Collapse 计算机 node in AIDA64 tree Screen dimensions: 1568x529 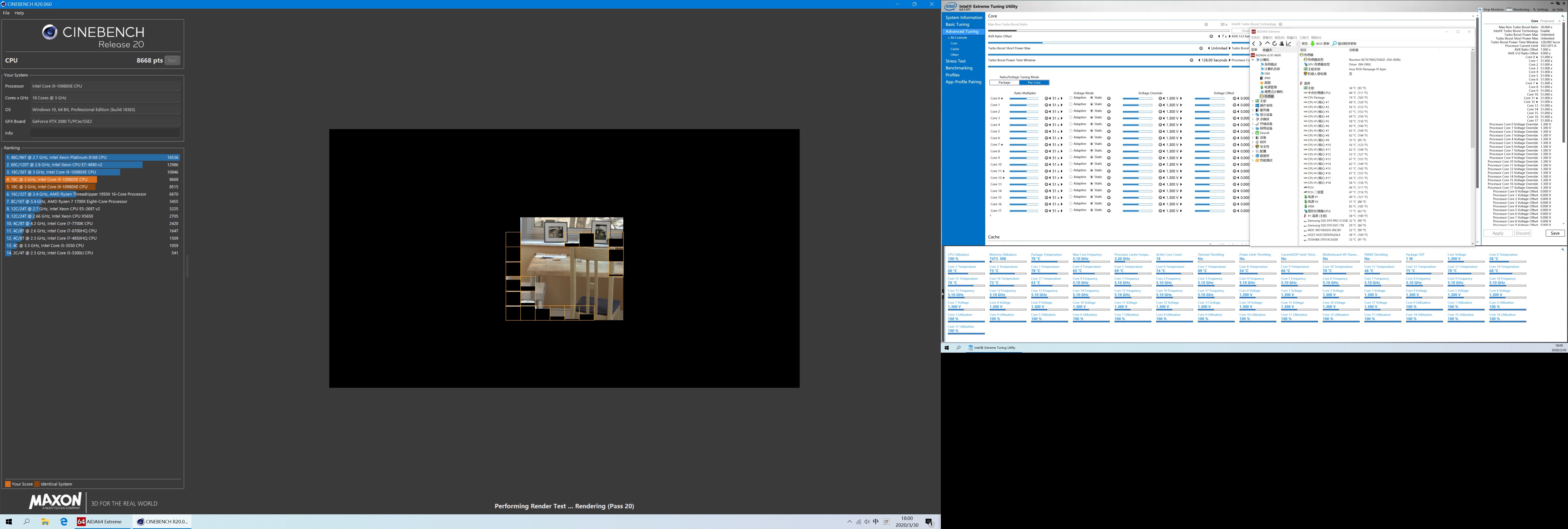coord(1253,60)
